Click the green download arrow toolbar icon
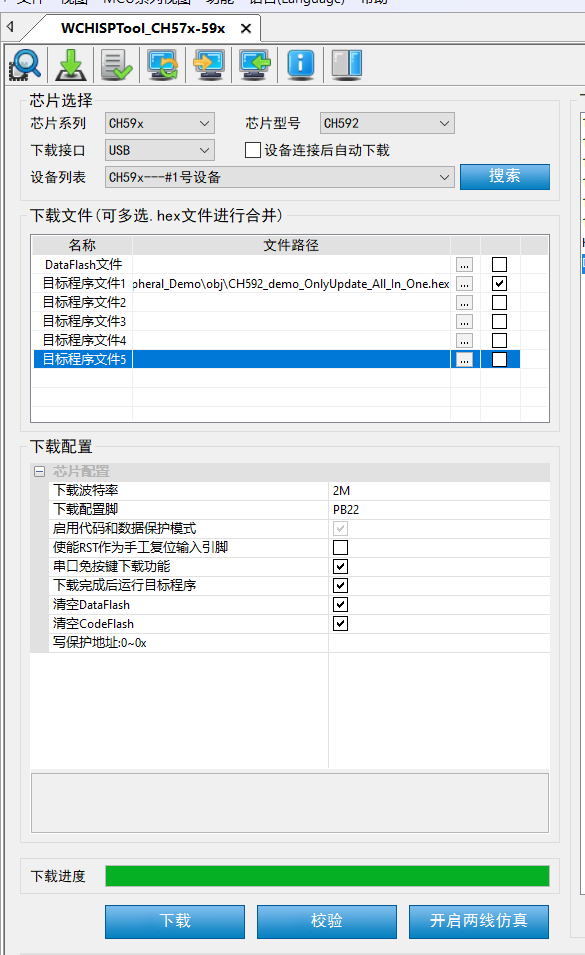 tap(71, 65)
